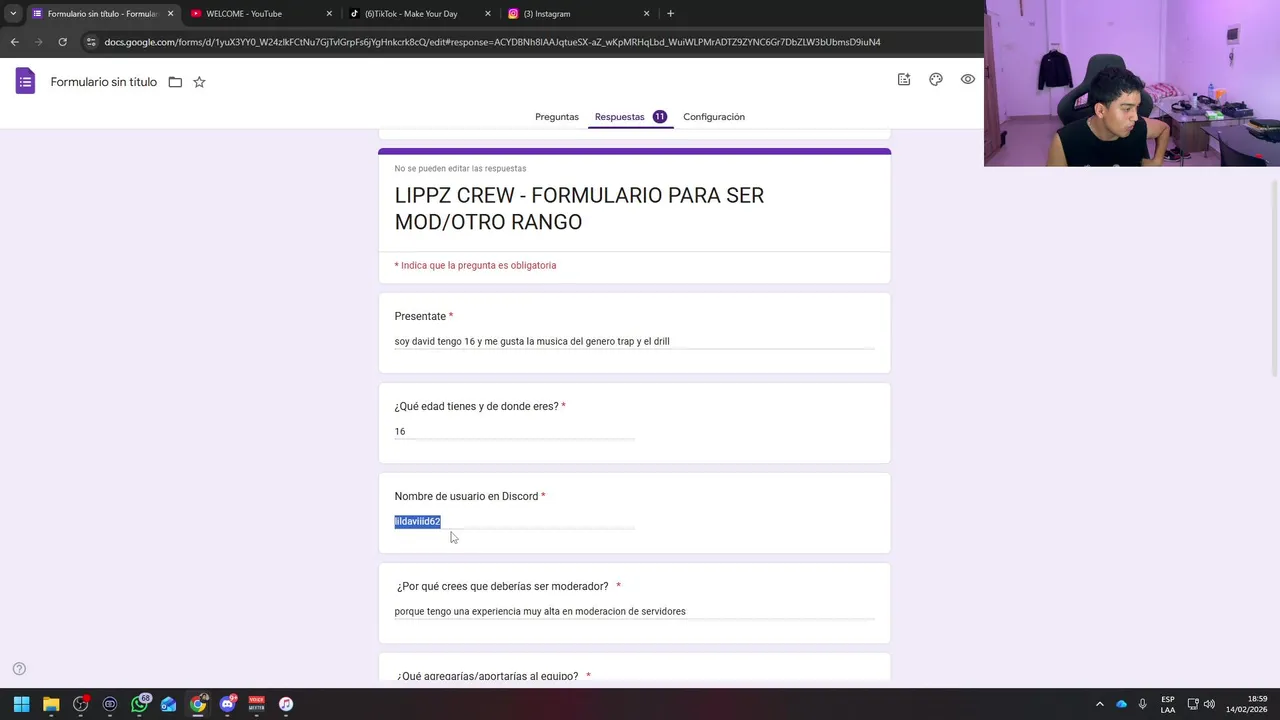Open the Preguntas tab
The image size is (1280, 720).
557,117
